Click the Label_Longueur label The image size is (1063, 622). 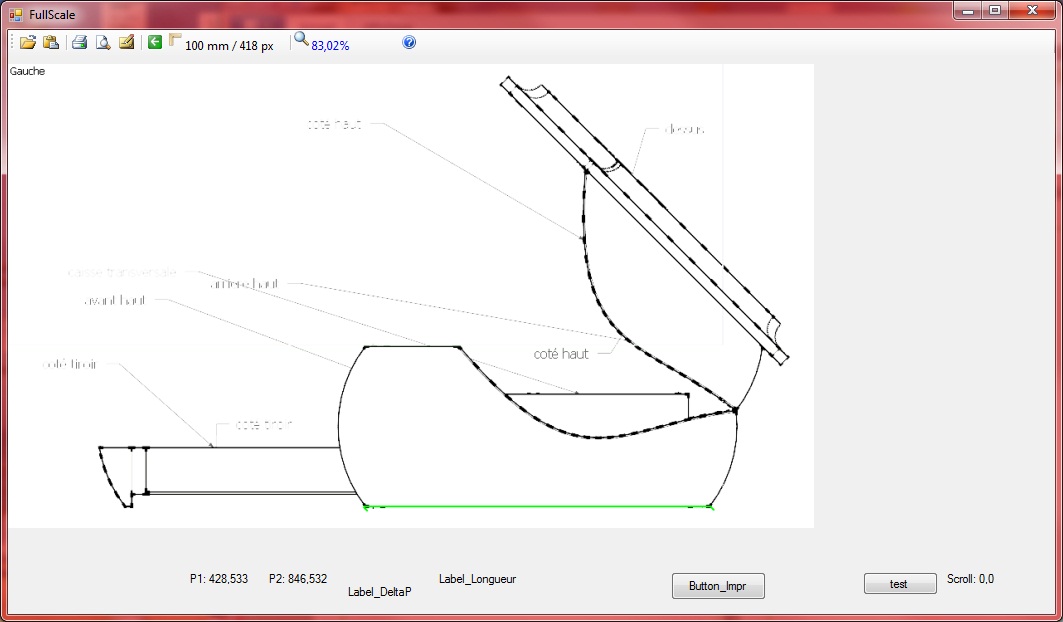point(477,579)
